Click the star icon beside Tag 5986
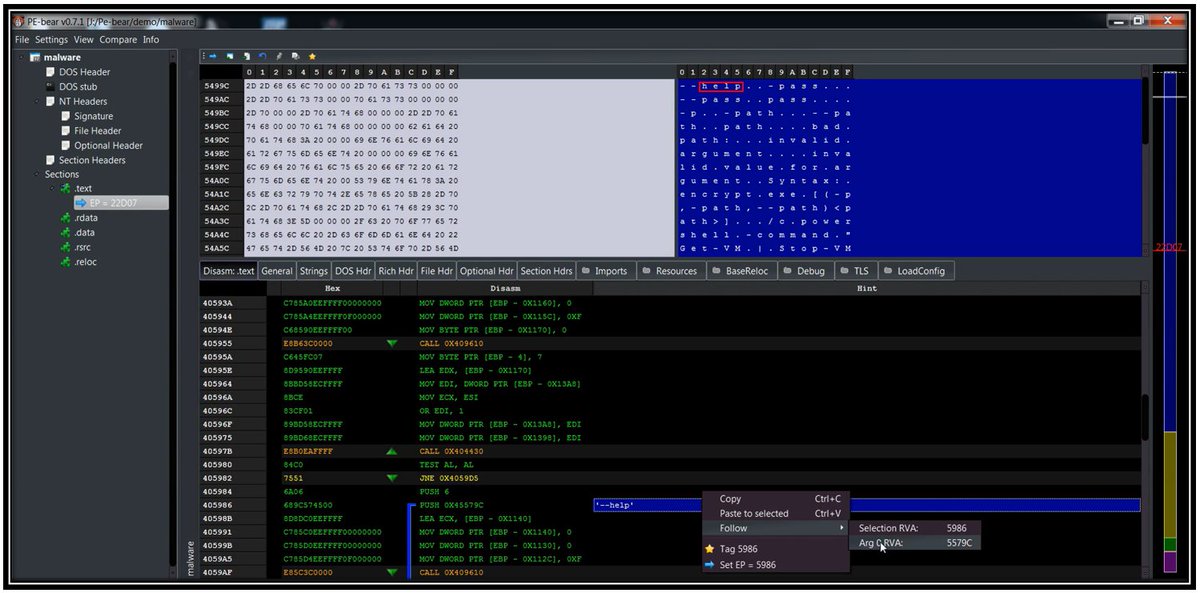Viewport: 1200px width, 593px height. [x=709, y=549]
